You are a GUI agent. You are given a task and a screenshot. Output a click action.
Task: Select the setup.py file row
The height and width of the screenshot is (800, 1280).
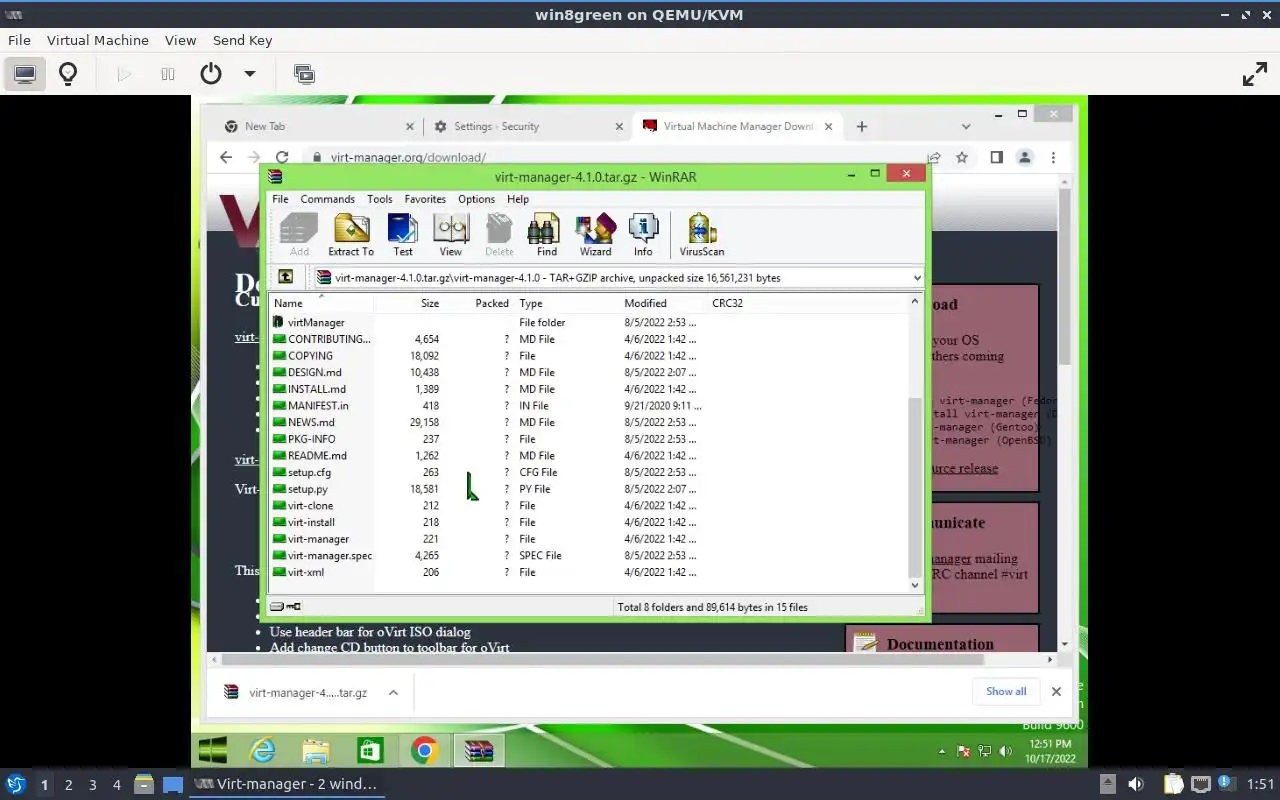pos(590,489)
